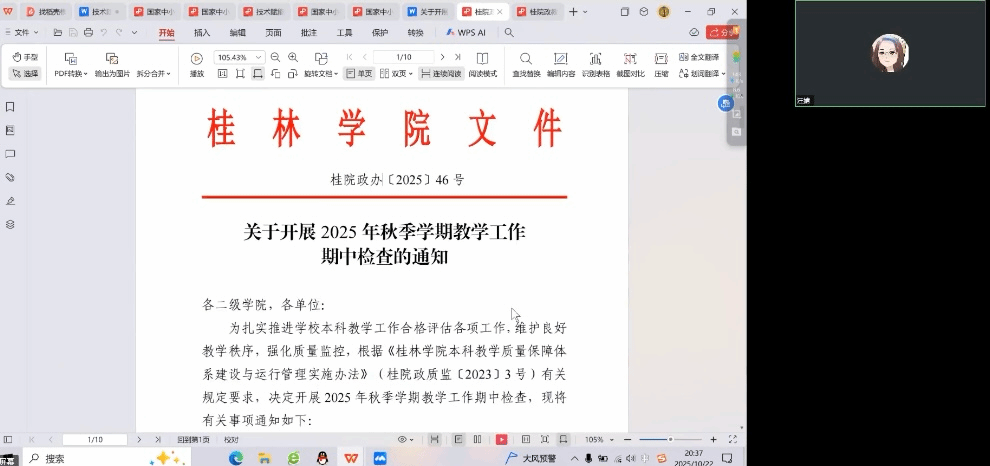Open the 查找替换 find and replace tool

point(526,65)
